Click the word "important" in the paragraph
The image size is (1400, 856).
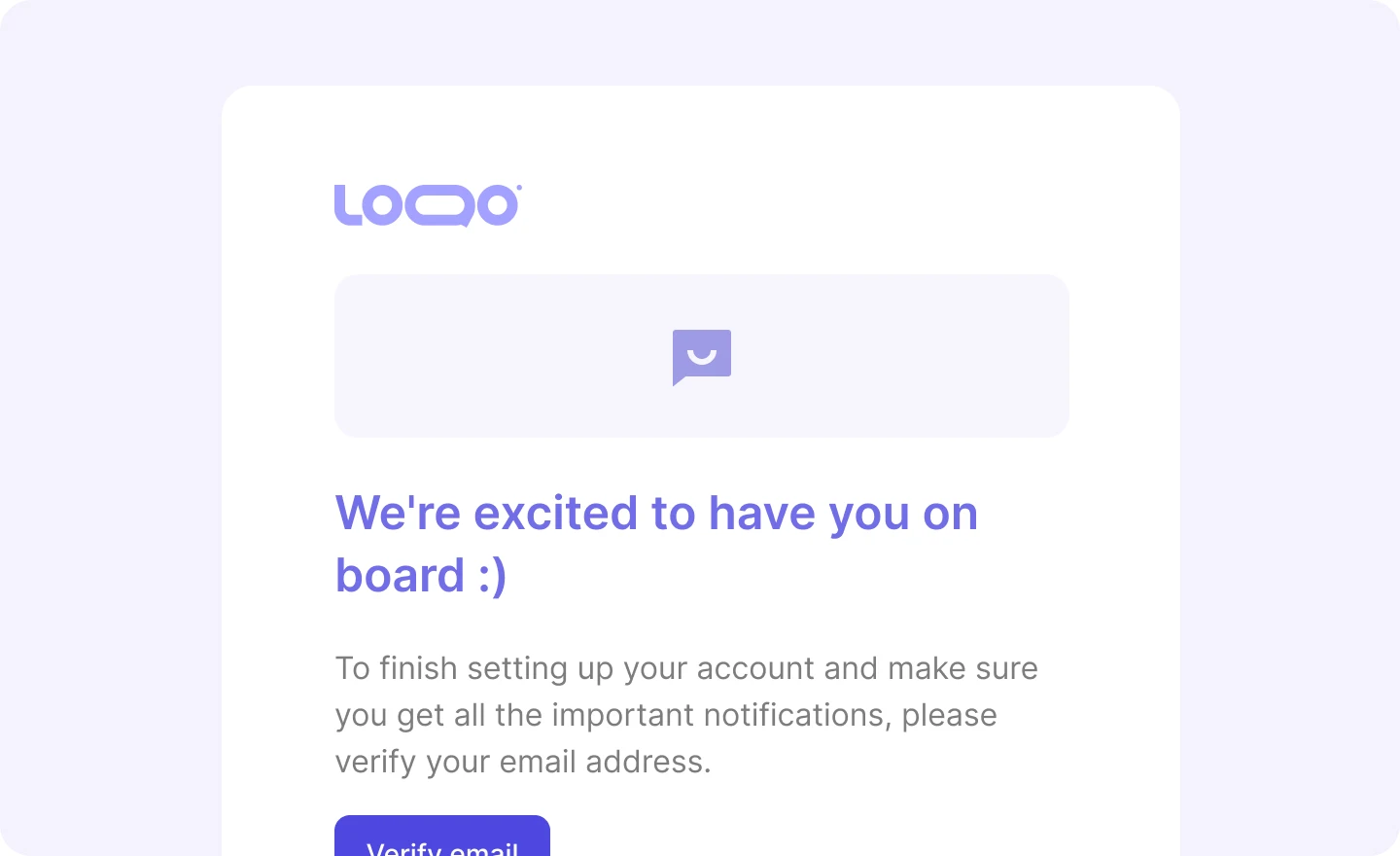coord(623,716)
